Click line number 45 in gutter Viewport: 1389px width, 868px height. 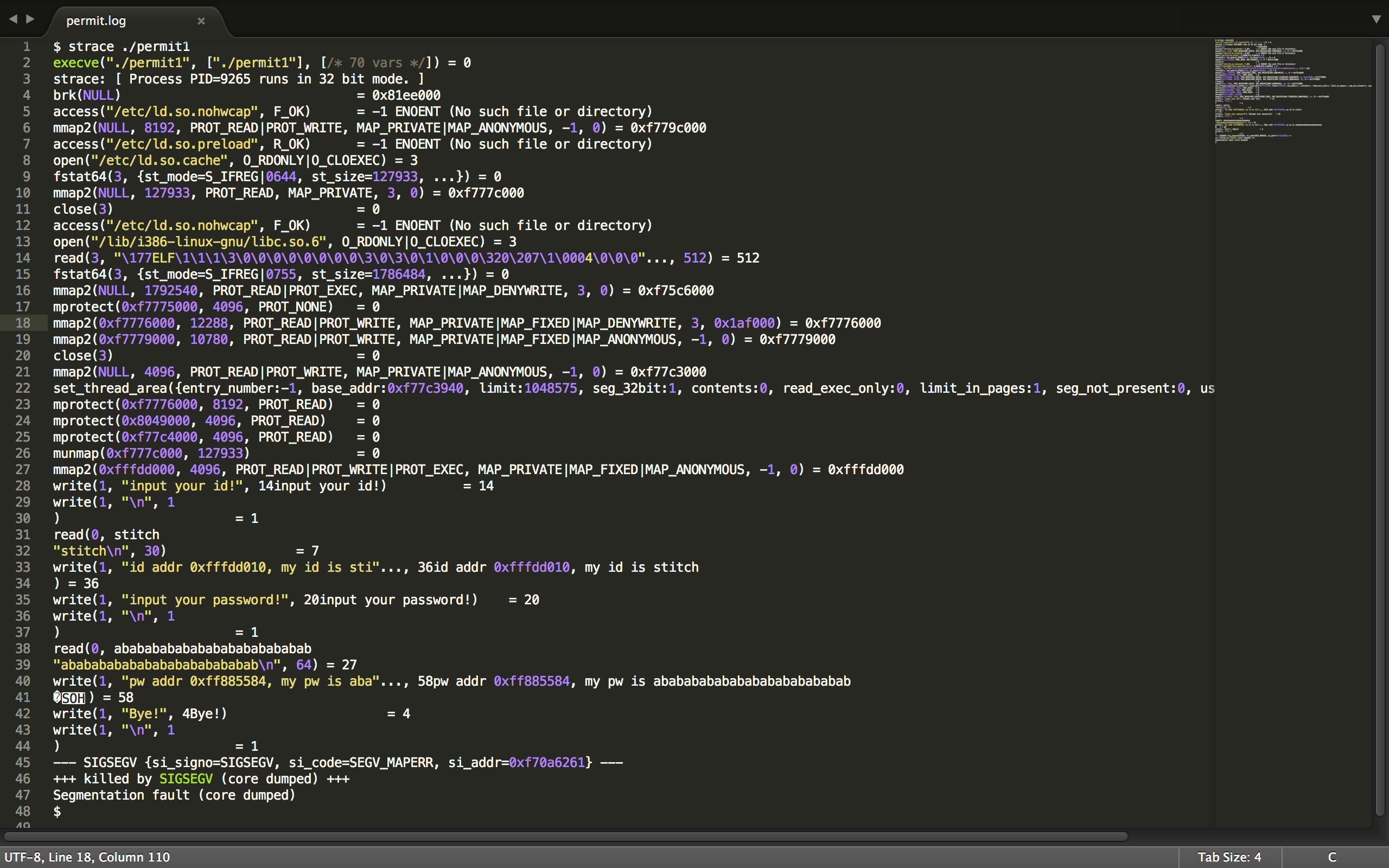click(23, 762)
